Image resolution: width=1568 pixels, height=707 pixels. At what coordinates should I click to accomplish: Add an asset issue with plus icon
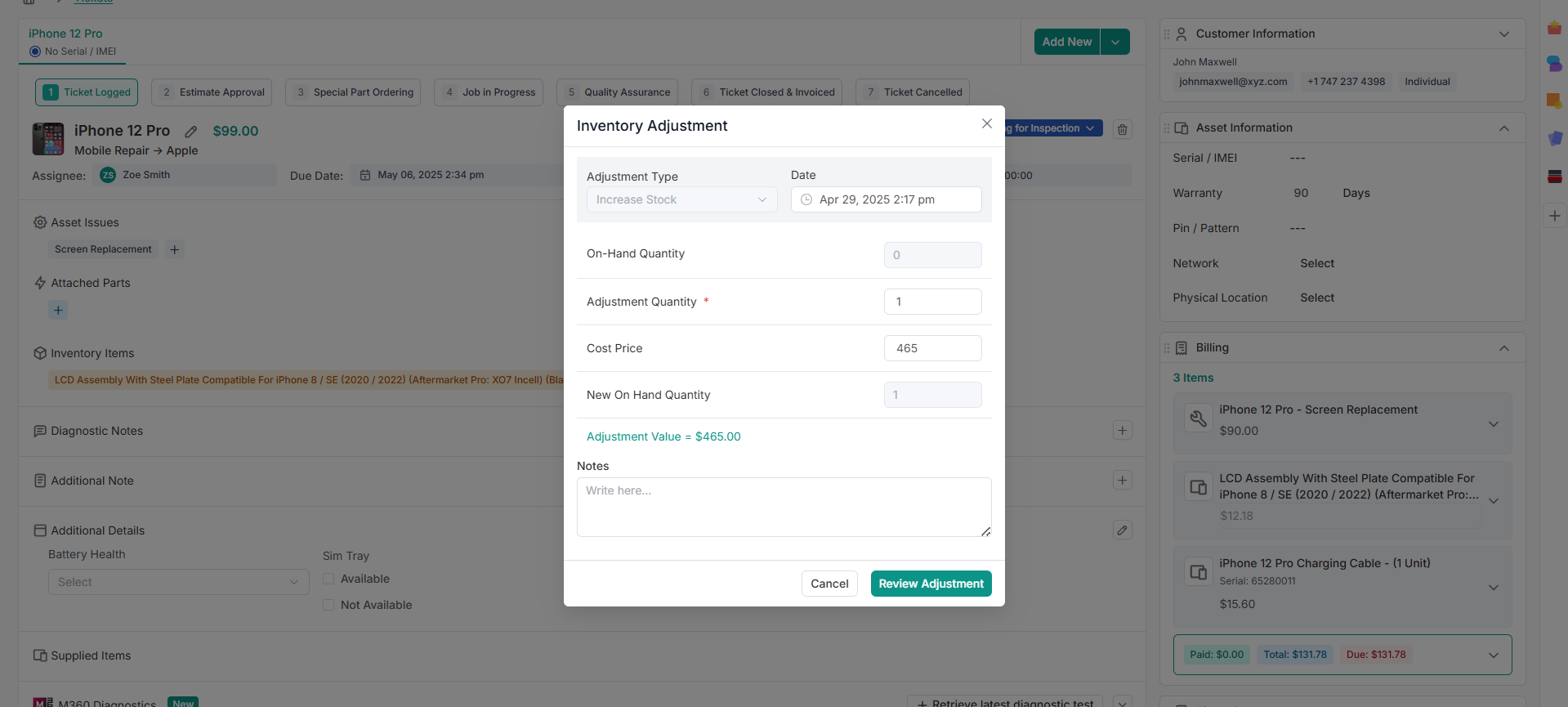pos(174,249)
